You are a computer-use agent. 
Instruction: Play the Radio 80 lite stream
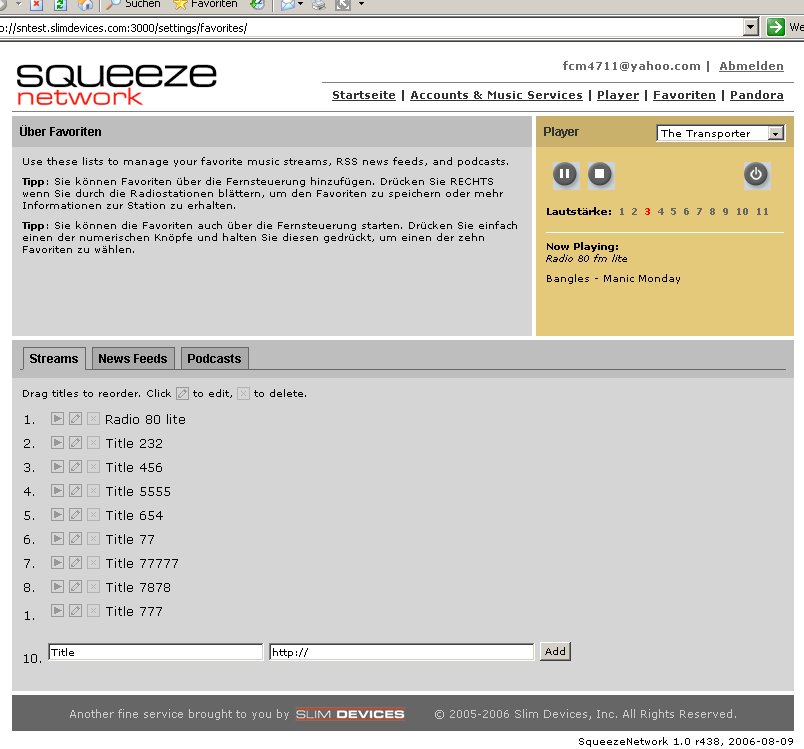point(57,419)
